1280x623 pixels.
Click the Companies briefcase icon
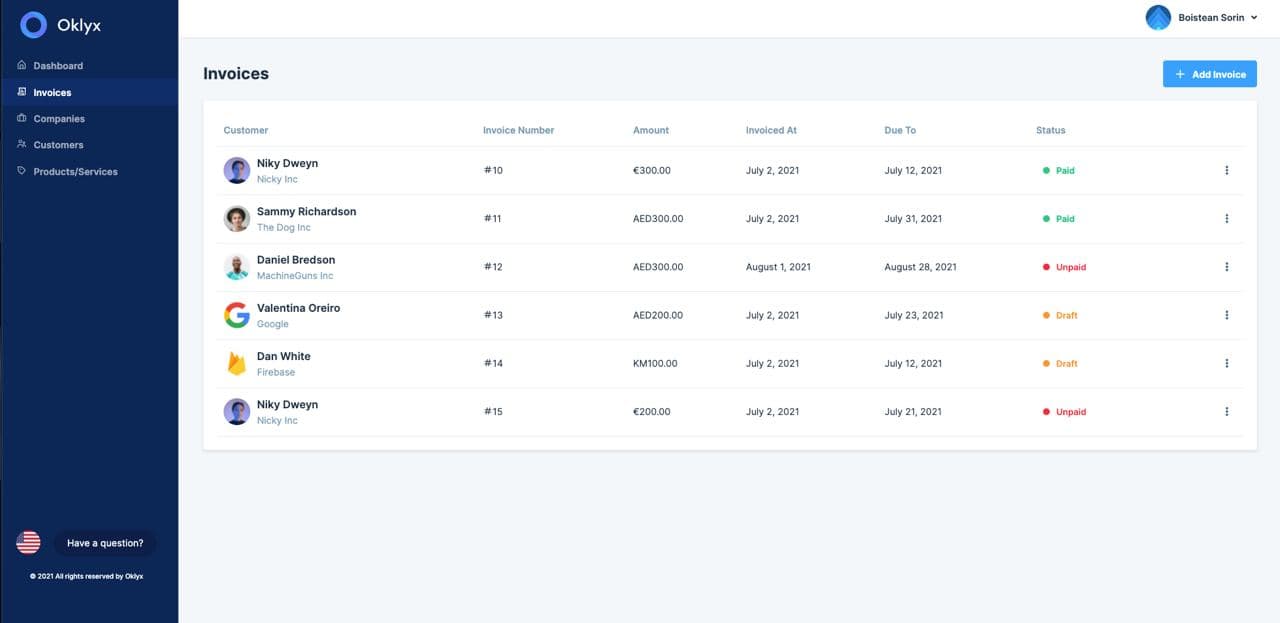22,118
